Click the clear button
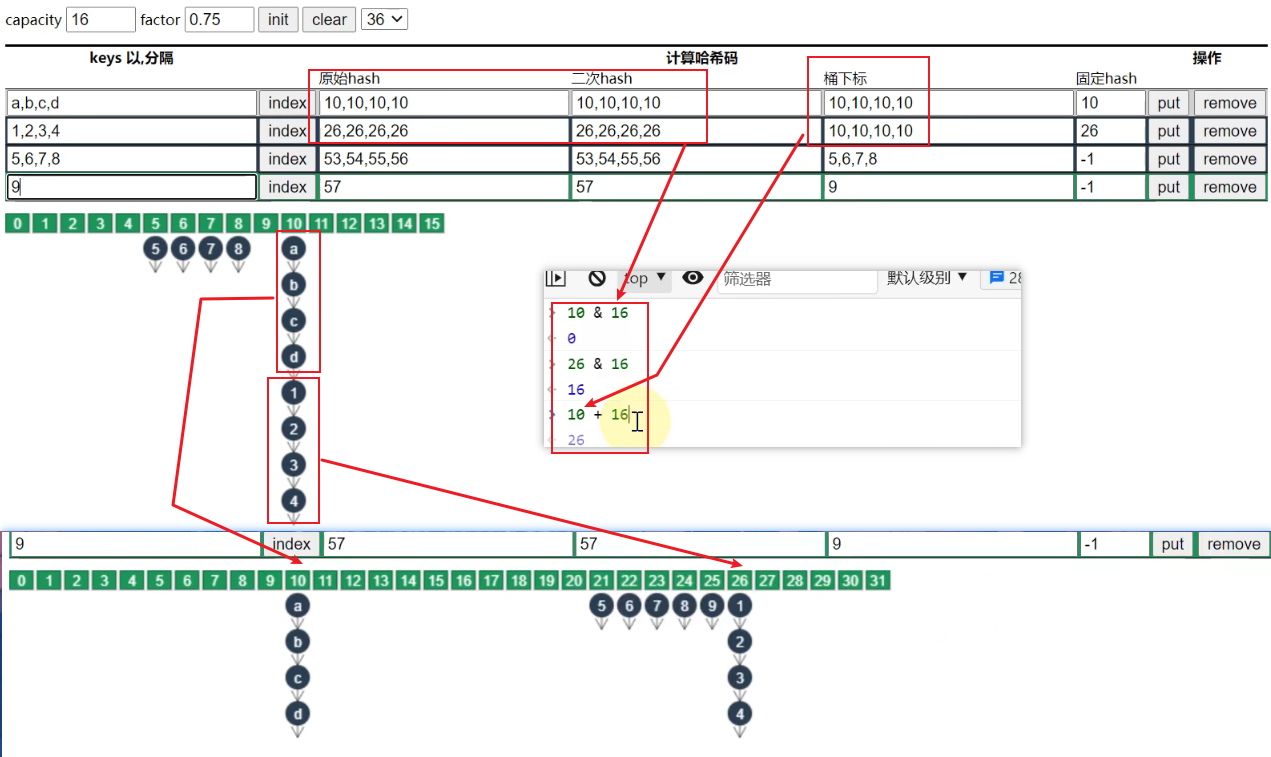 [x=329, y=19]
